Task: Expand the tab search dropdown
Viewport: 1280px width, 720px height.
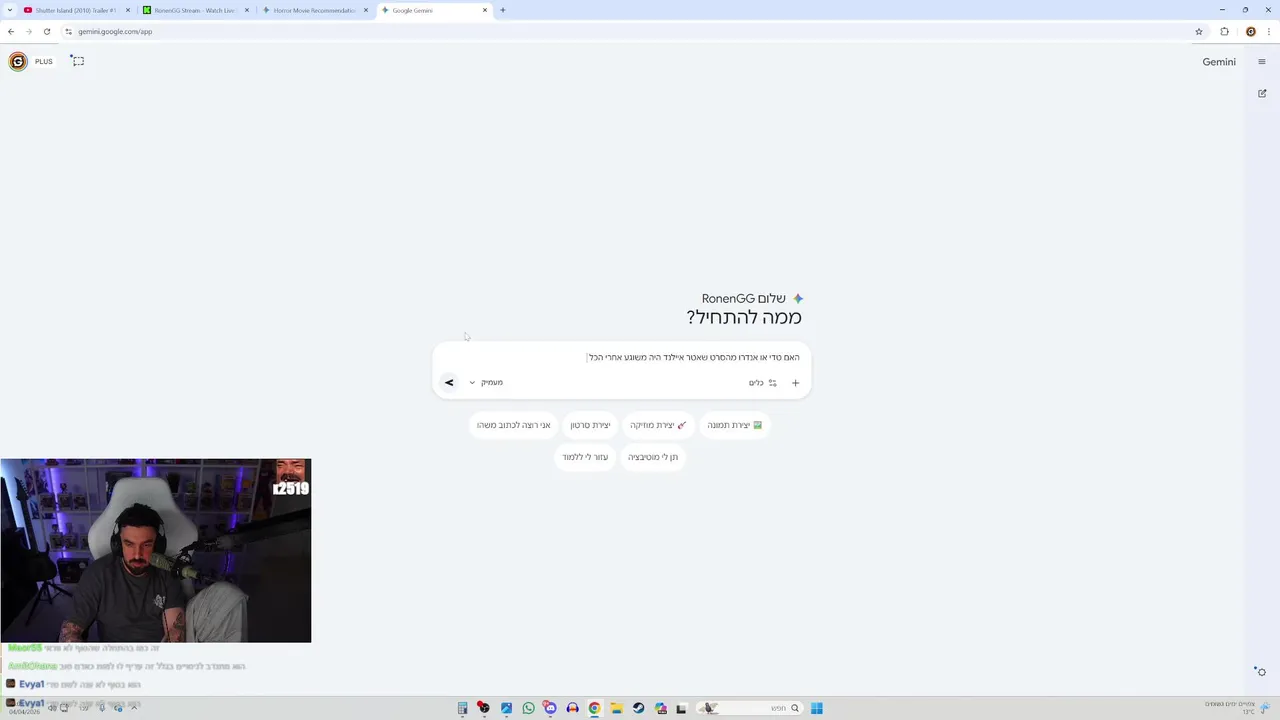Action: [x=10, y=10]
